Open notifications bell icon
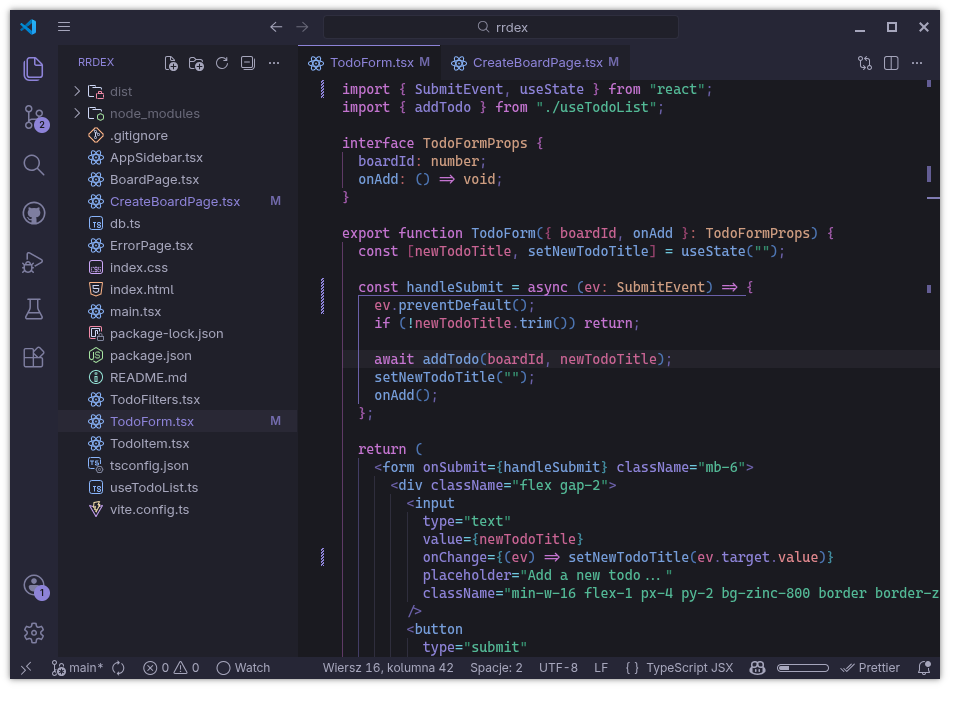The height and width of the screenshot is (709, 970). pyautogui.click(x=924, y=668)
